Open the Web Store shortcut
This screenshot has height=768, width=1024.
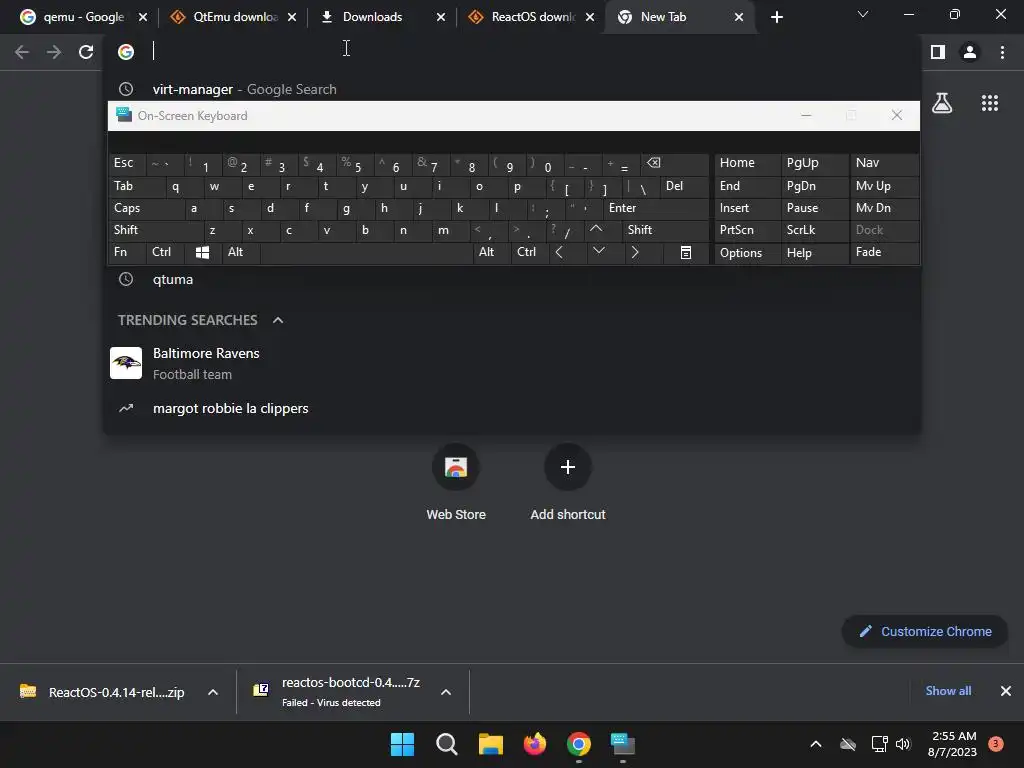tap(456, 483)
